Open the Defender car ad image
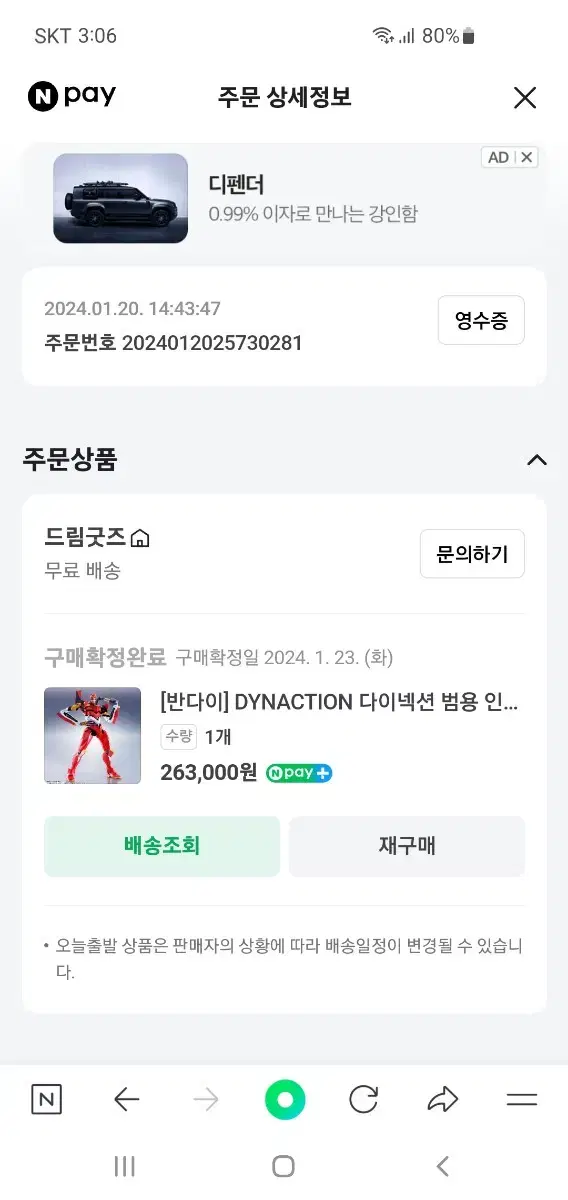The height and width of the screenshot is (1200, 568). point(120,198)
